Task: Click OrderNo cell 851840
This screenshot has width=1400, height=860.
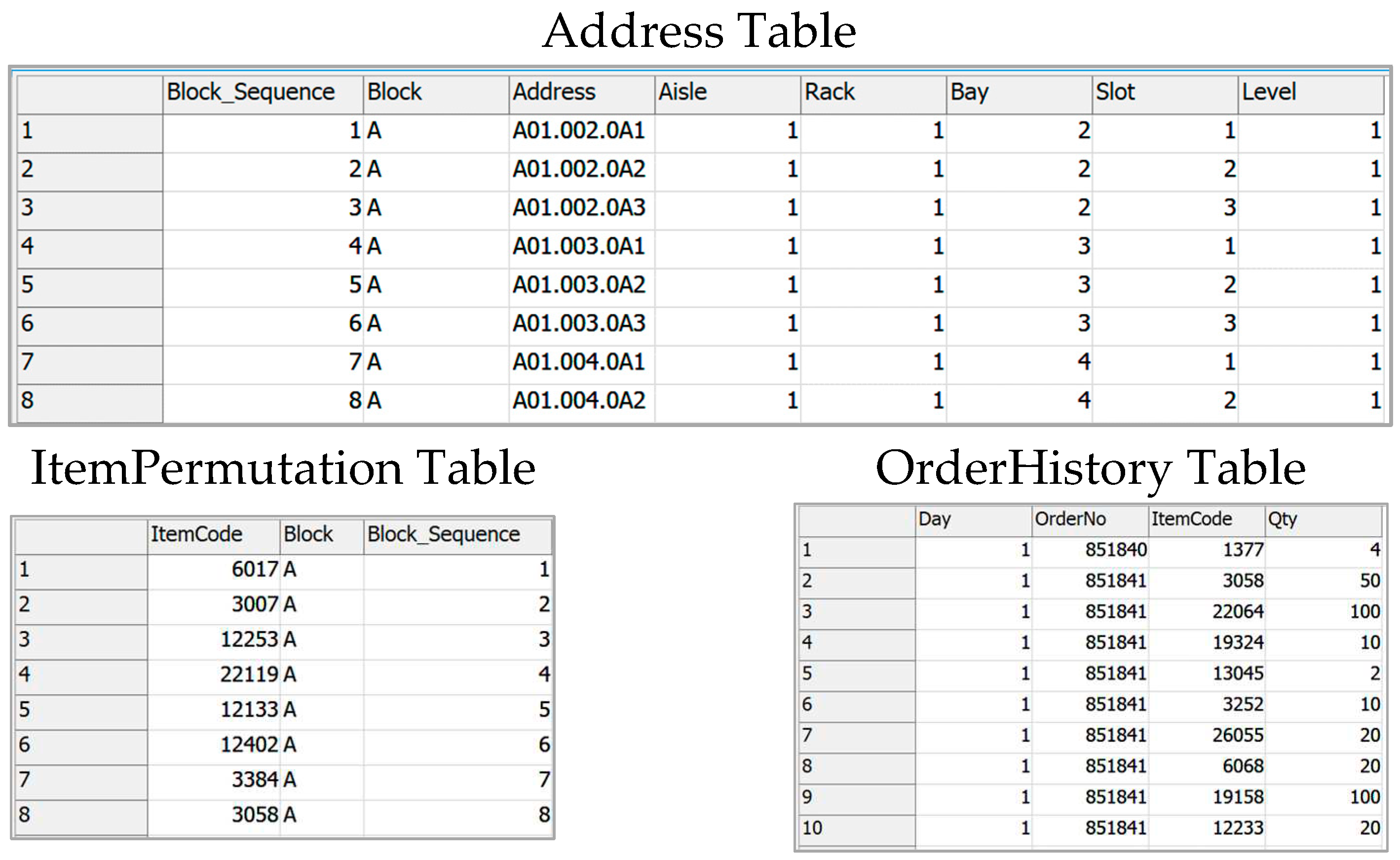Action: pos(1115,550)
